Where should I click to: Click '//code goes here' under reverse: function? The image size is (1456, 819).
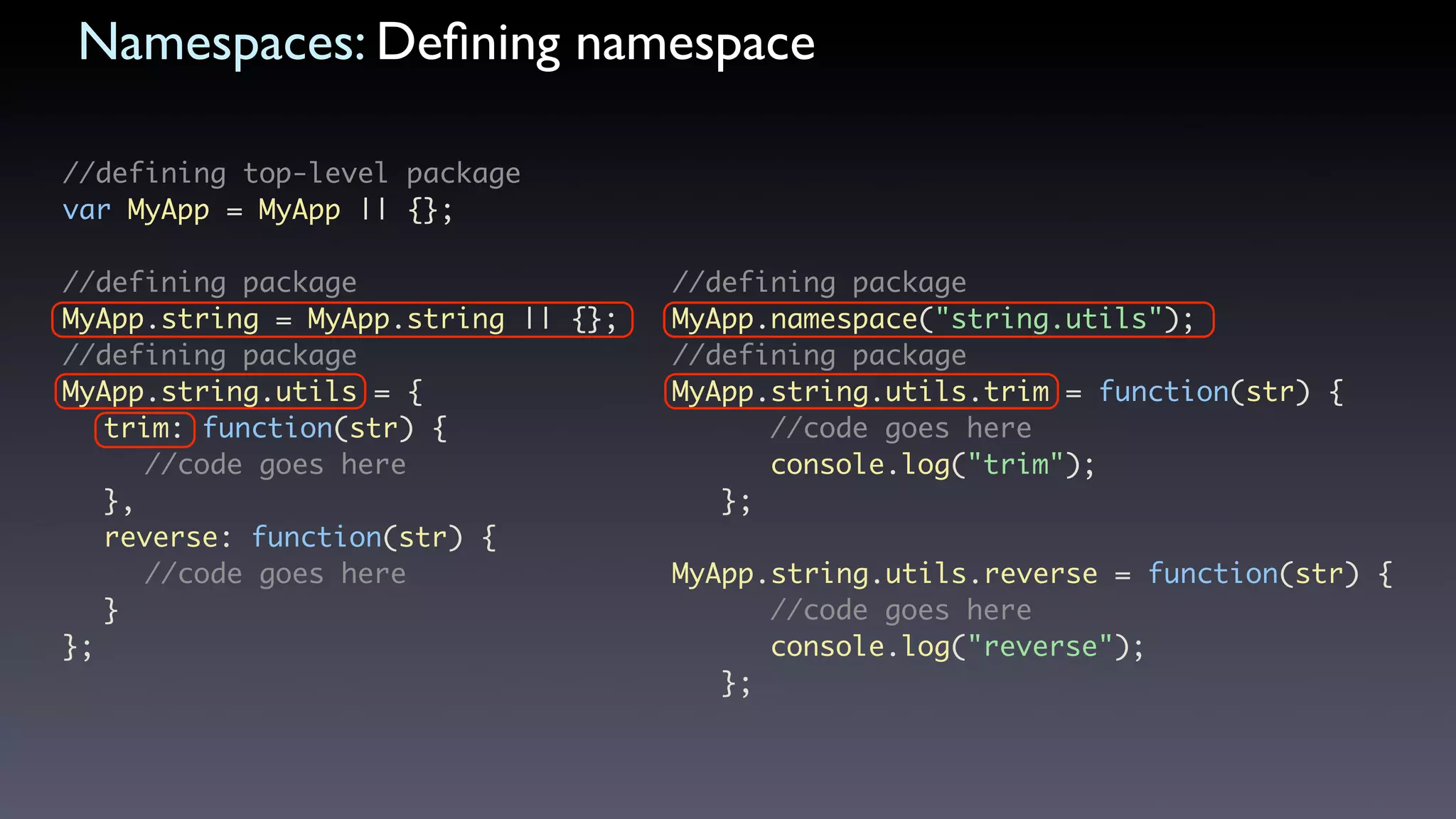pyautogui.click(x=275, y=574)
